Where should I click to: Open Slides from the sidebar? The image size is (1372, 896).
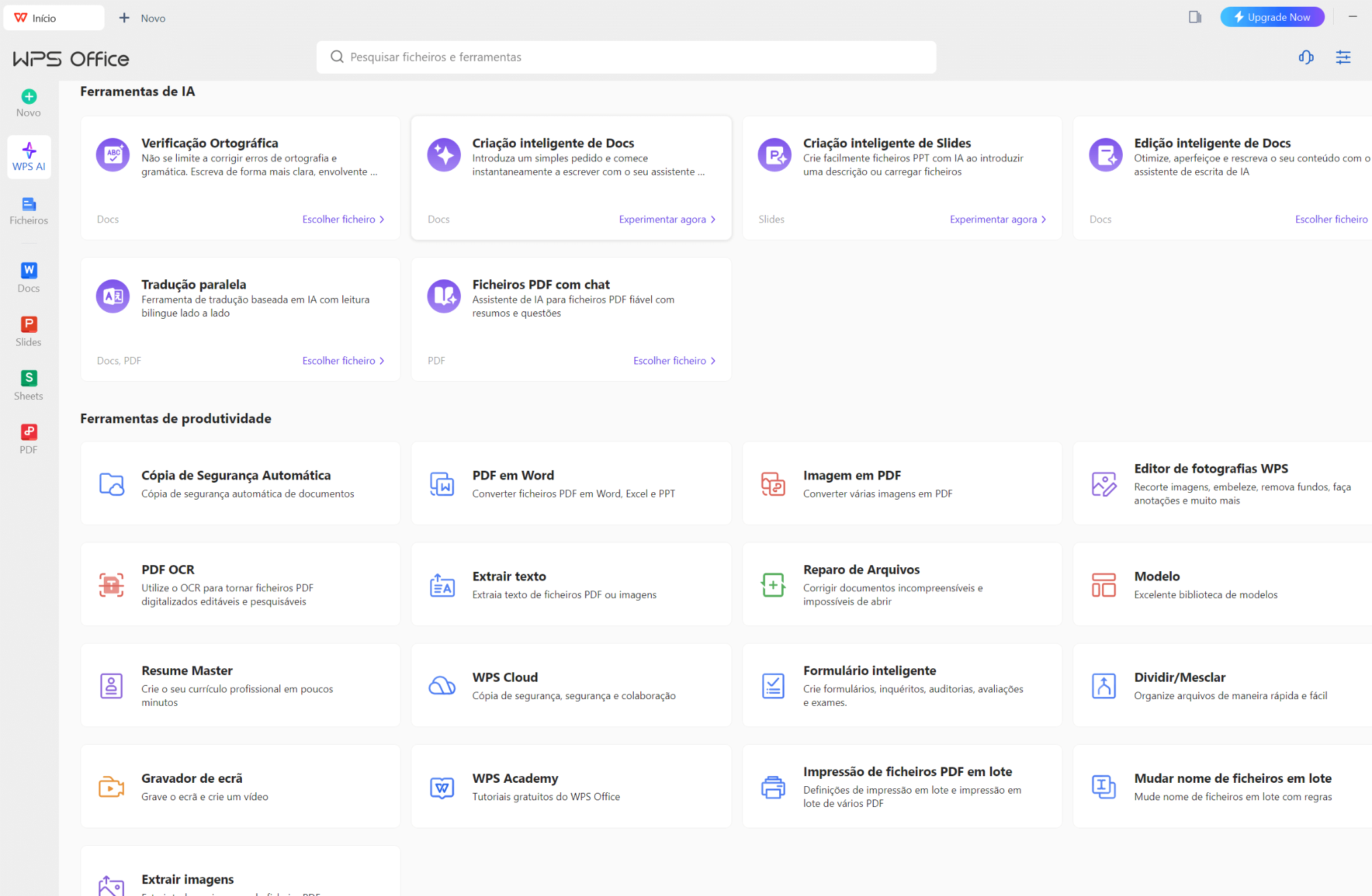pyautogui.click(x=29, y=331)
